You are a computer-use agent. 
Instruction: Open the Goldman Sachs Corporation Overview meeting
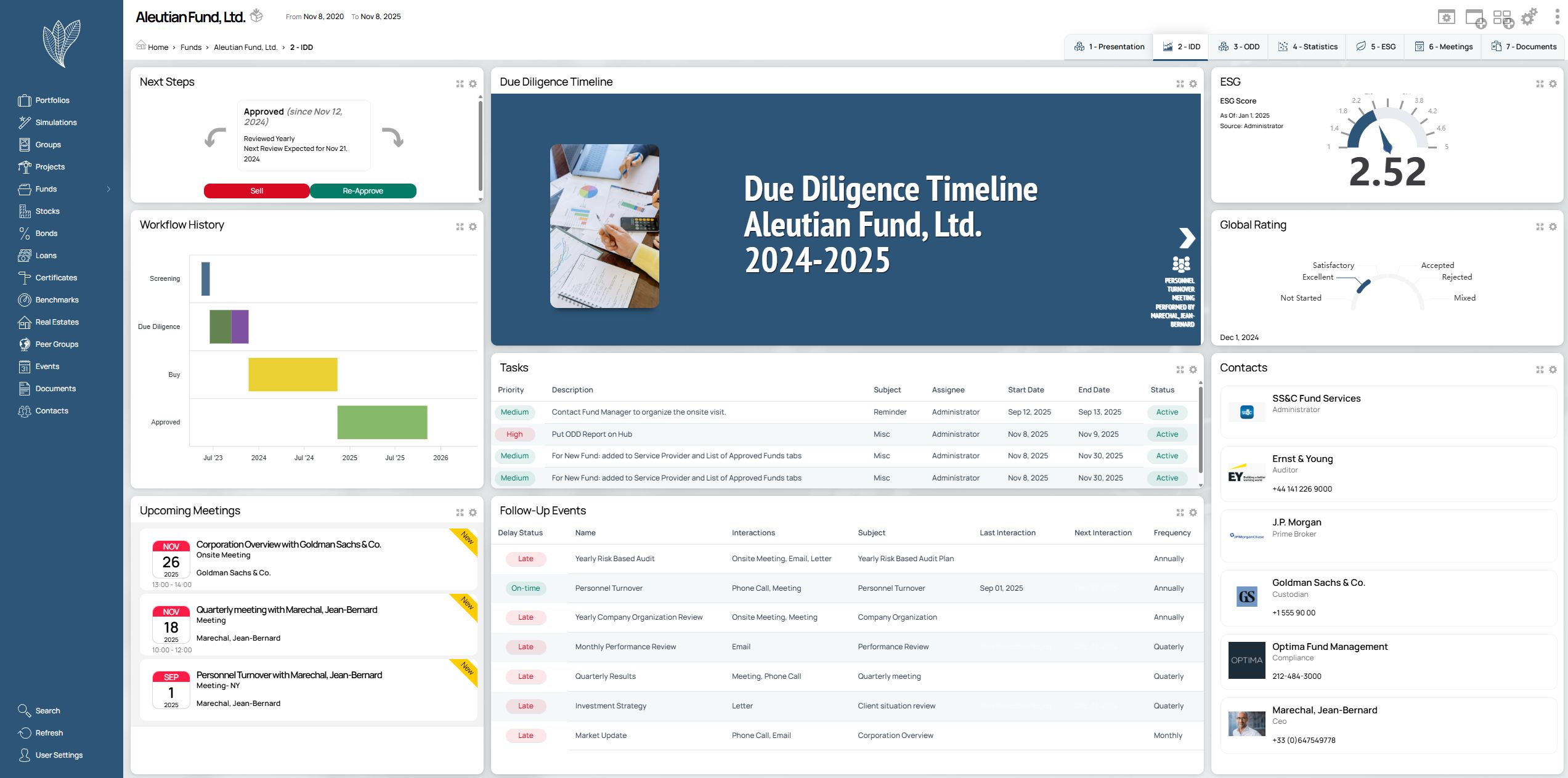pyautogui.click(x=288, y=545)
